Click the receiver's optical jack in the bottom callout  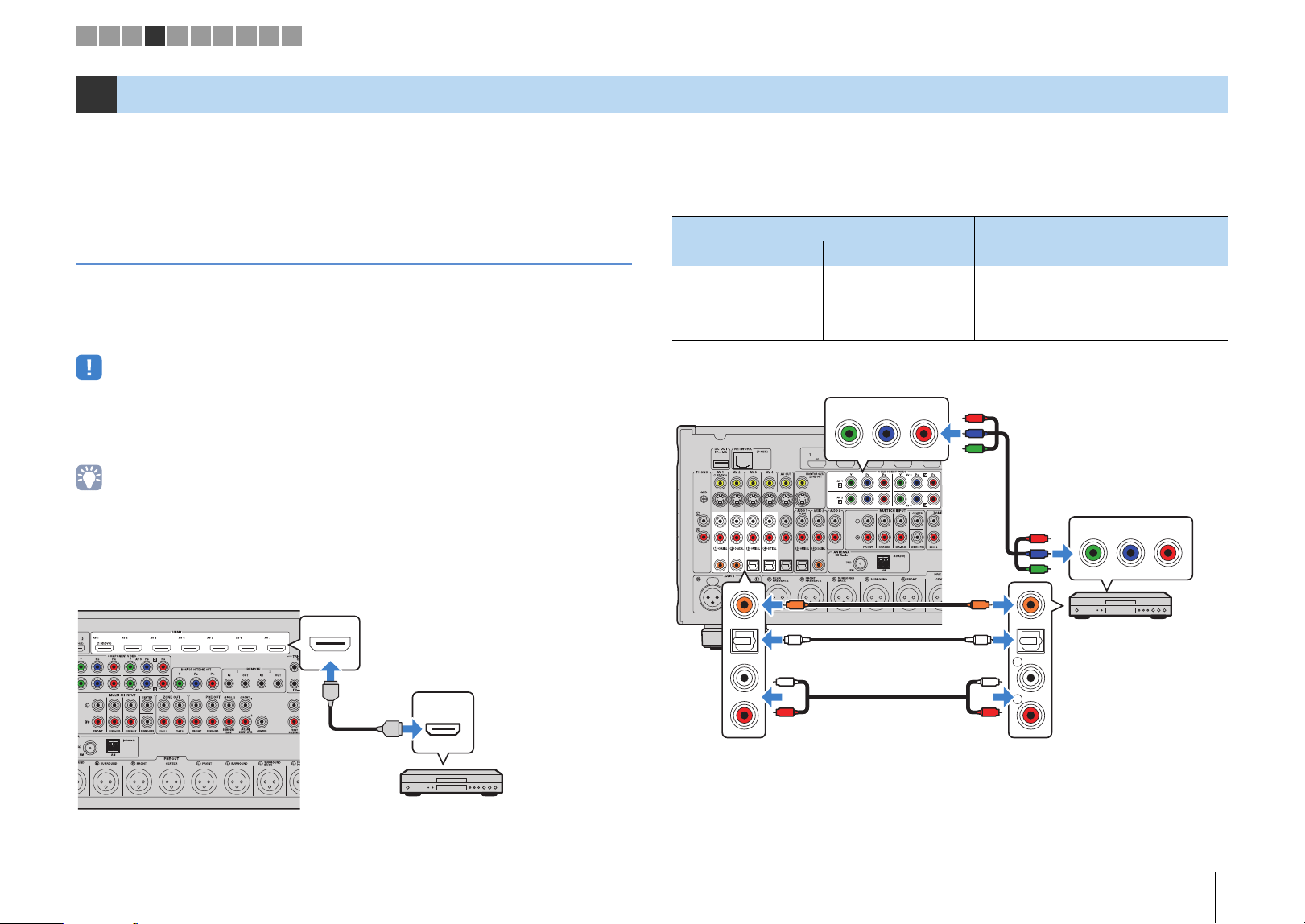745,641
